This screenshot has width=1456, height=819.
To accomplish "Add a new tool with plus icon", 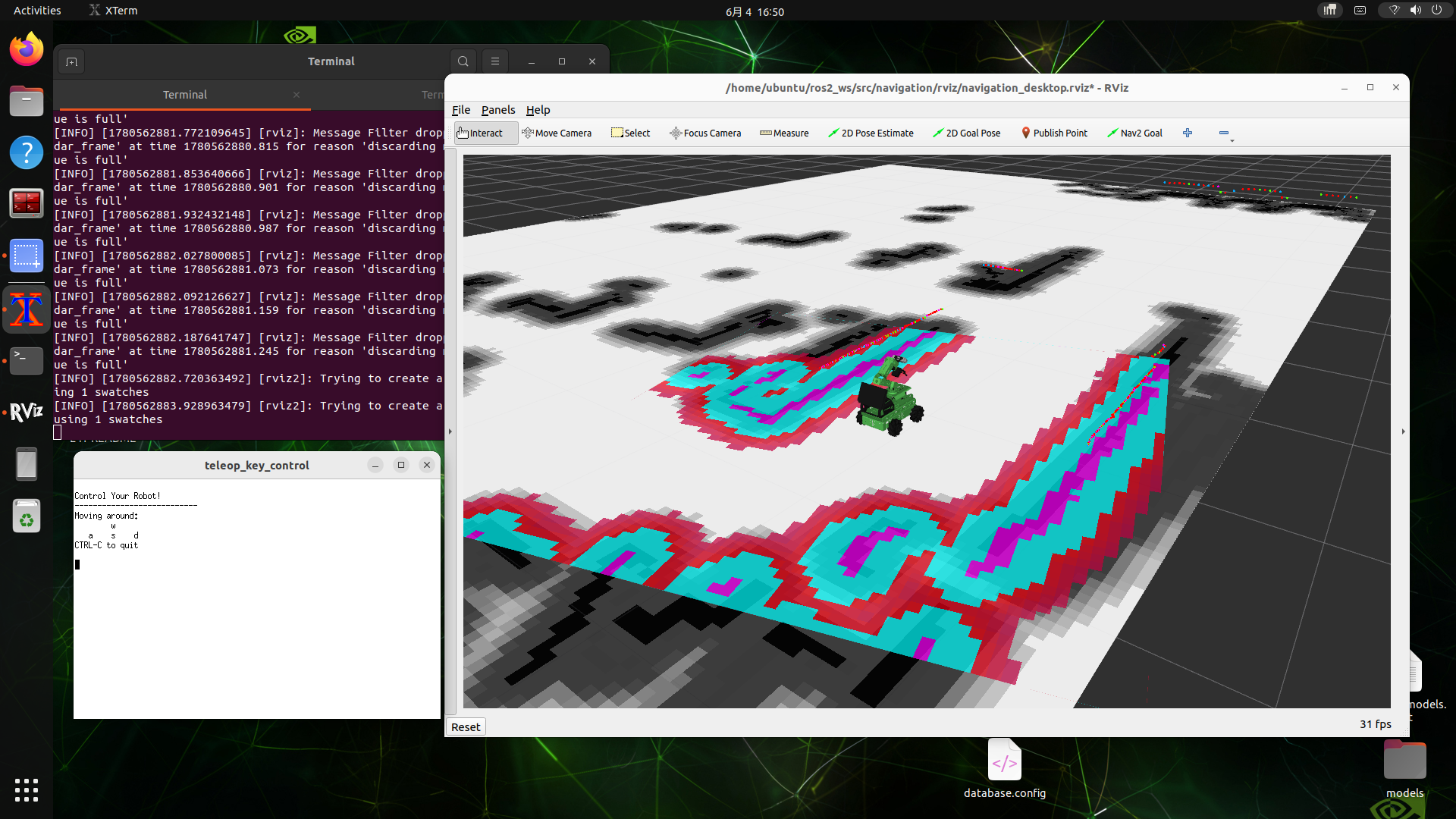I will 1188,133.
